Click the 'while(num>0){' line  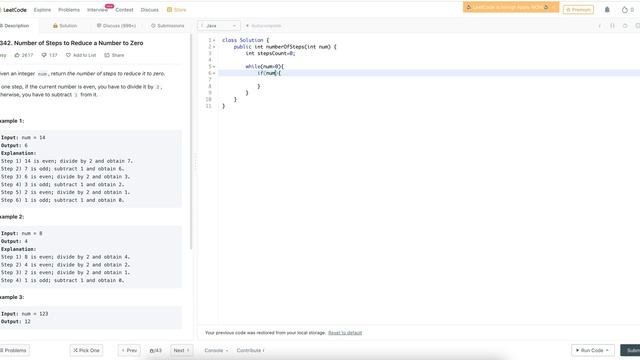264,67
